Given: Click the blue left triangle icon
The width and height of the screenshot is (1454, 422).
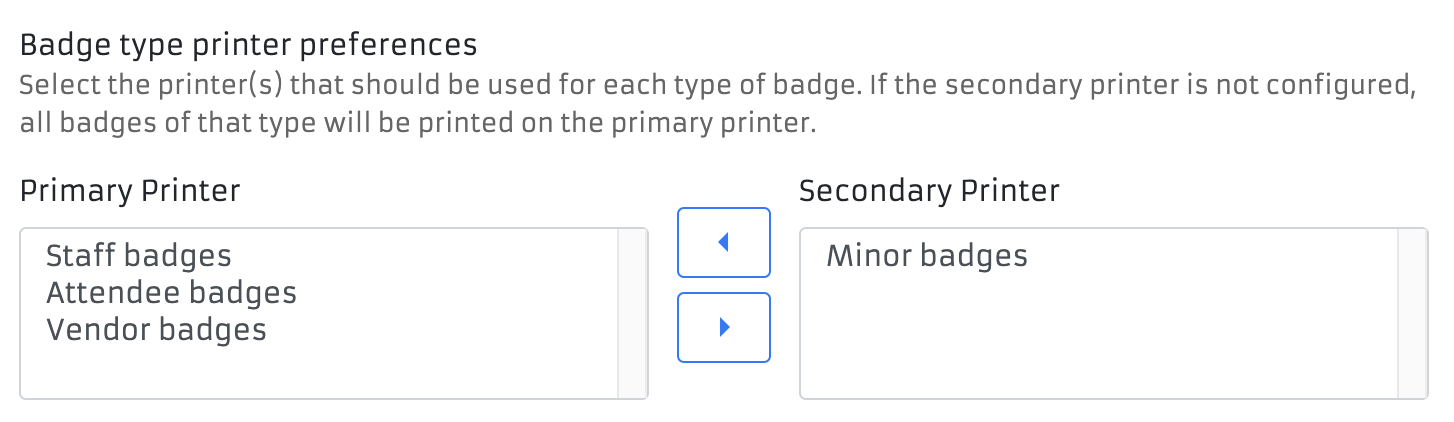Looking at the screenshot, I should pos(723,242).
